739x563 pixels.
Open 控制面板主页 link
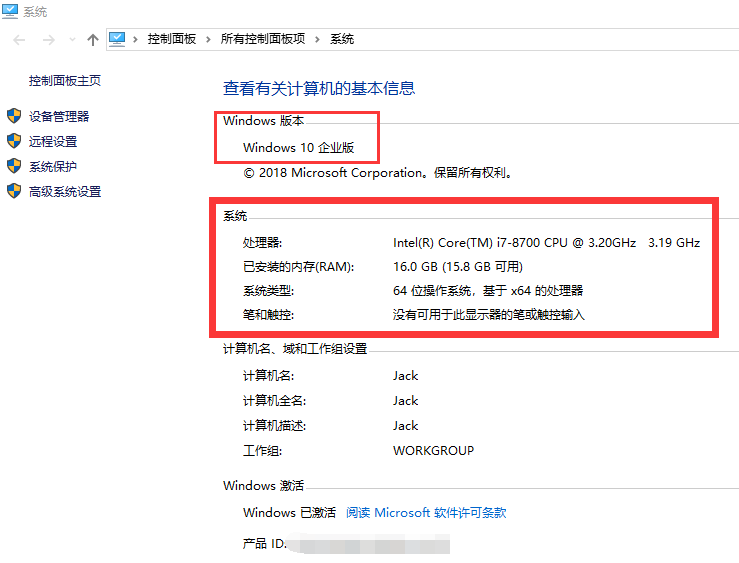(65, 81)
